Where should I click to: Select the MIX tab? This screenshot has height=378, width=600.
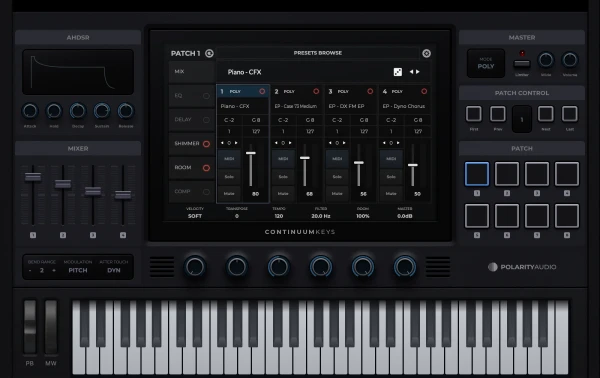(191, 72)
